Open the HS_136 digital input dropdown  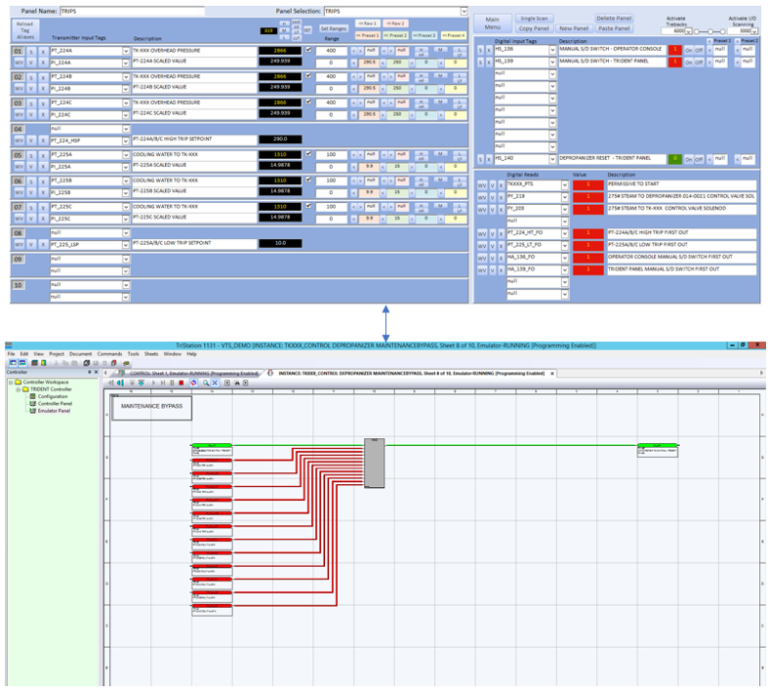click(x=553, y=50)
